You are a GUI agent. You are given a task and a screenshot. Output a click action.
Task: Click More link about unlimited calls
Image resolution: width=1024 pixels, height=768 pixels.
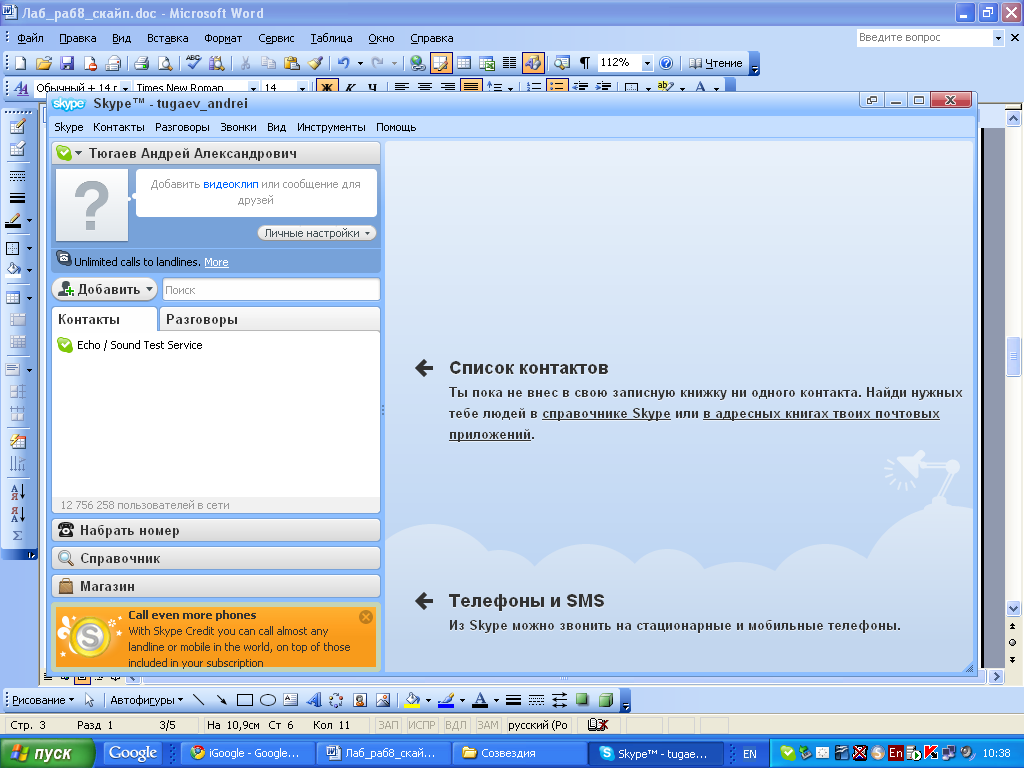tap(216, 263)
